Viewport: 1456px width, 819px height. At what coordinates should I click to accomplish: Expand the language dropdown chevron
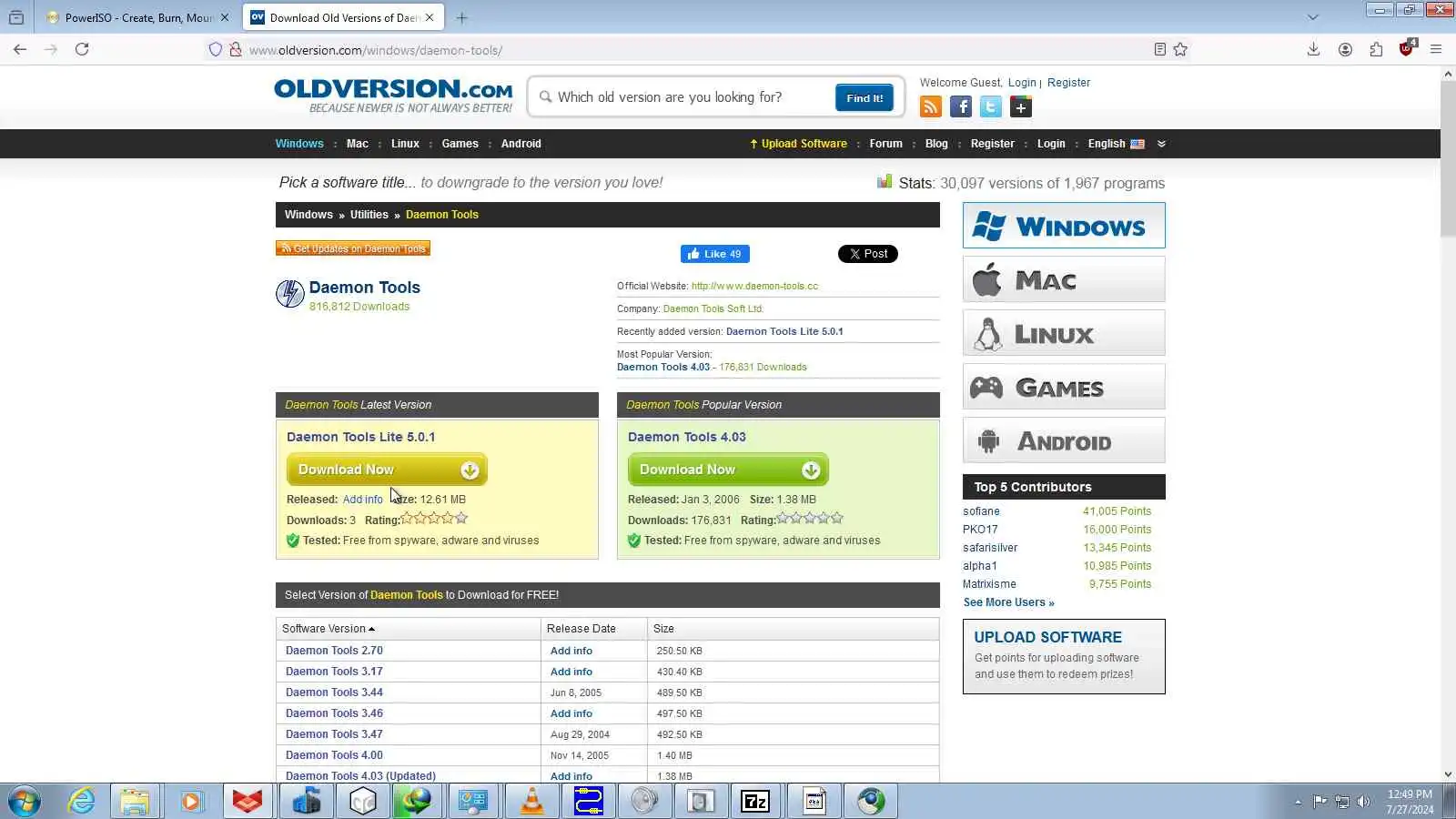pyautogui.click(x=1161, y=144)
